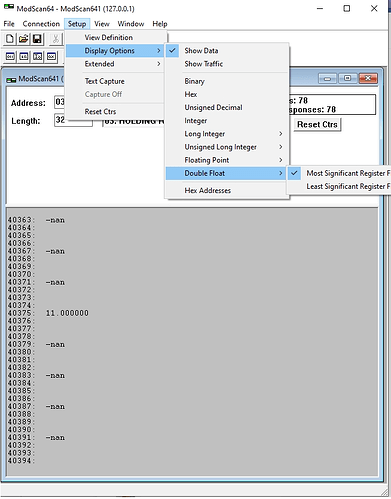The height and width of the screenshot is (499, 391).
Task: Click the -nan value at 40387
Action: 55,407
